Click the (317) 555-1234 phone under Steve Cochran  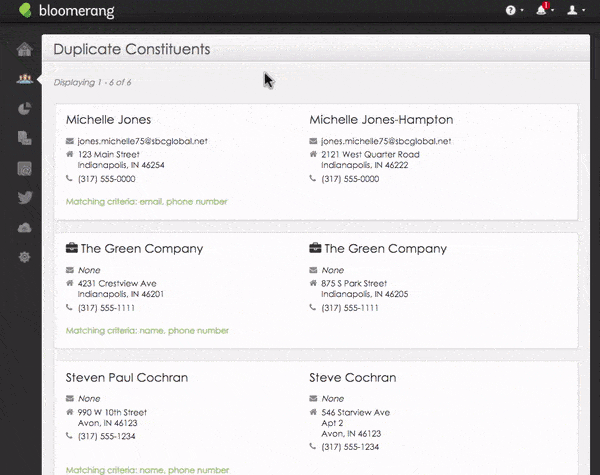pyautogui.click(x=350, y=447)
